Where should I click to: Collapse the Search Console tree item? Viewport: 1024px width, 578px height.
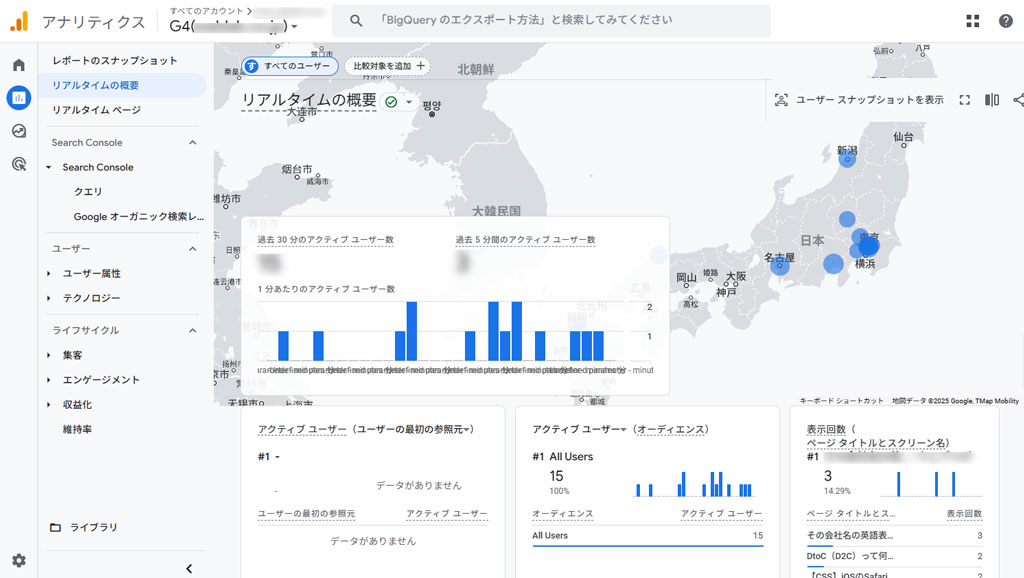pos(49,167)
